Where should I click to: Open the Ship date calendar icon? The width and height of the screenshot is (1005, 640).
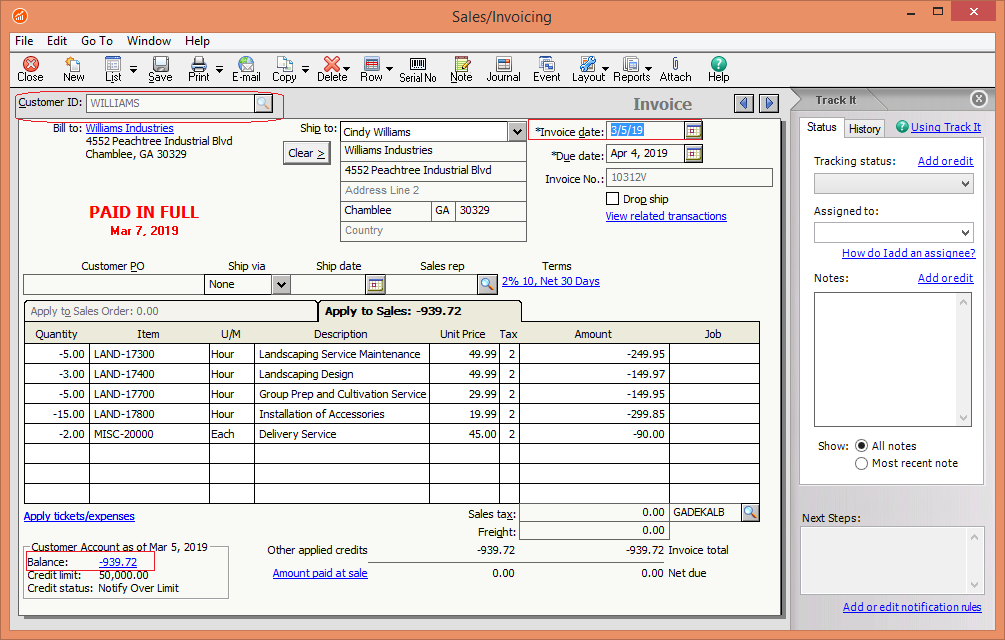[376, 284]
